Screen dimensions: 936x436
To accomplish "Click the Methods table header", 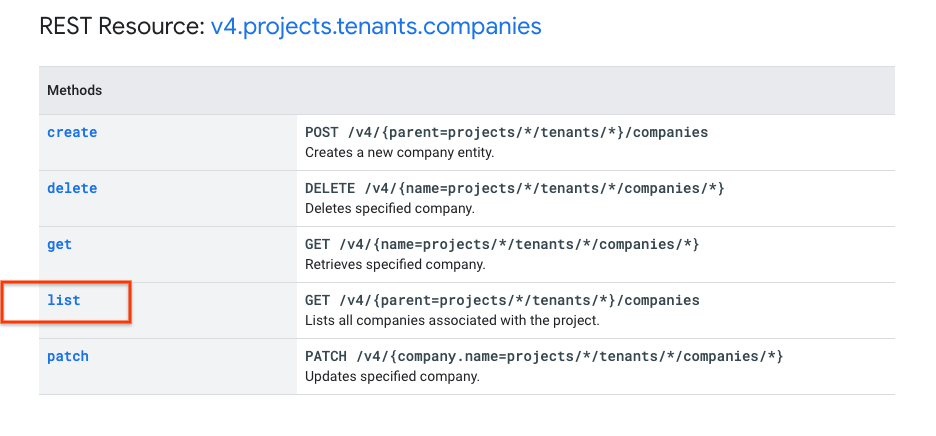I will 75,90.
